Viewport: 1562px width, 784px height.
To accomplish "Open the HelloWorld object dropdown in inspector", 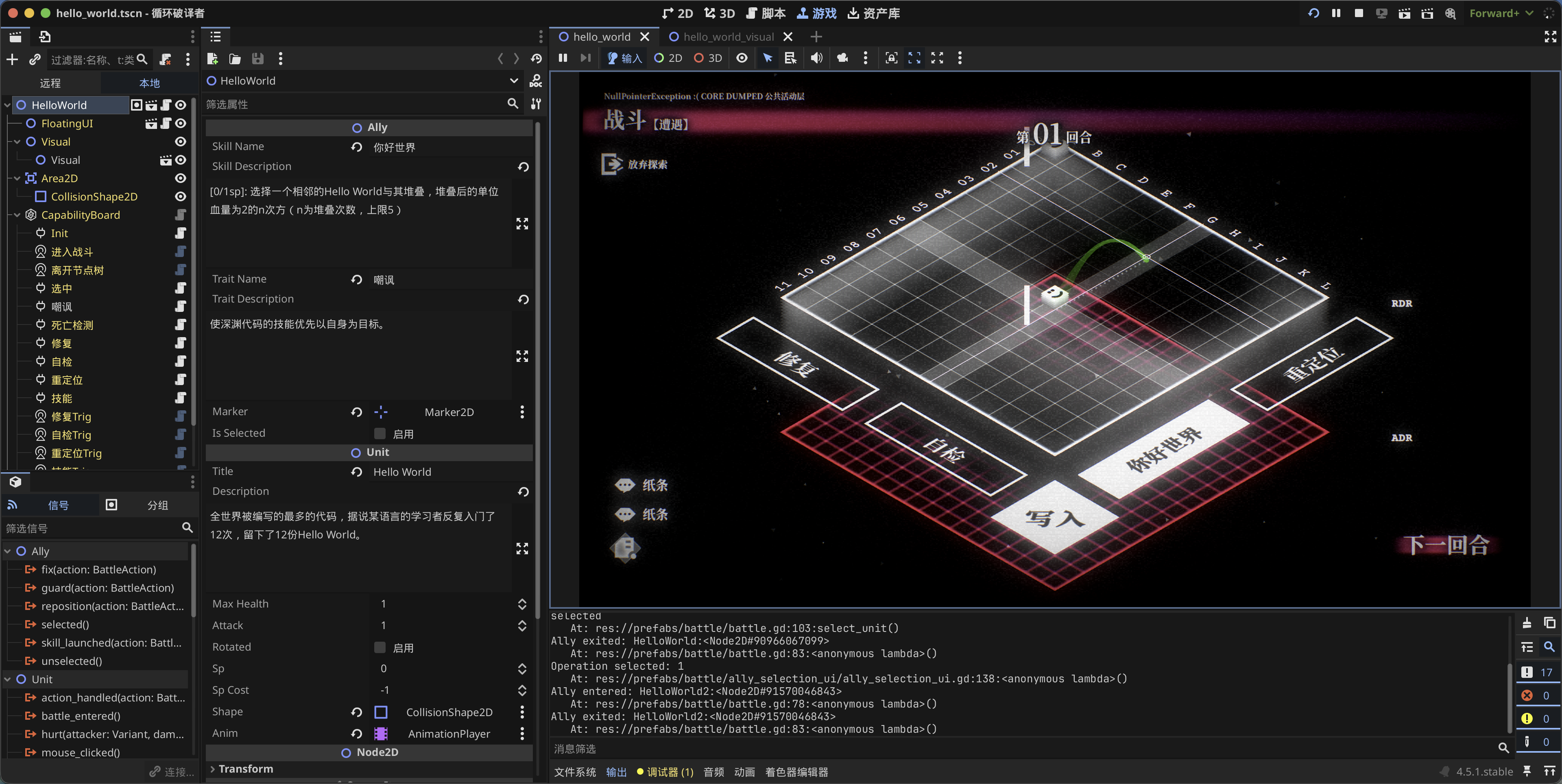I will tap(514, 81).
